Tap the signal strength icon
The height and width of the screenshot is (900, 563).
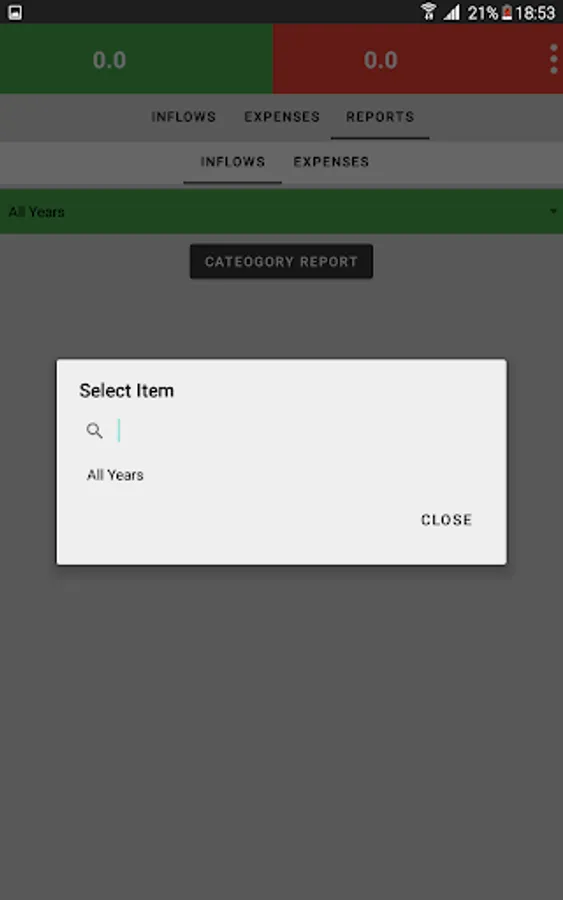tap(452, 12)
